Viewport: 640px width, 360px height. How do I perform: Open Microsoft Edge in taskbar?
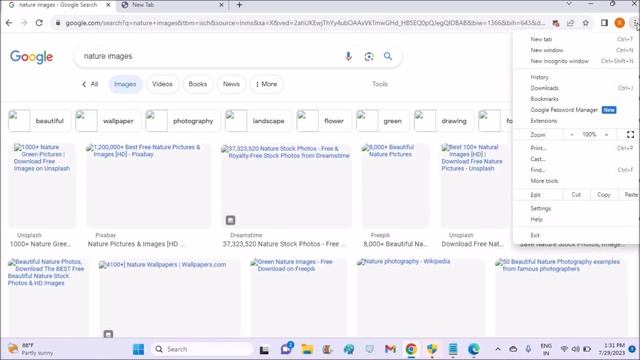tap(473, 349)
